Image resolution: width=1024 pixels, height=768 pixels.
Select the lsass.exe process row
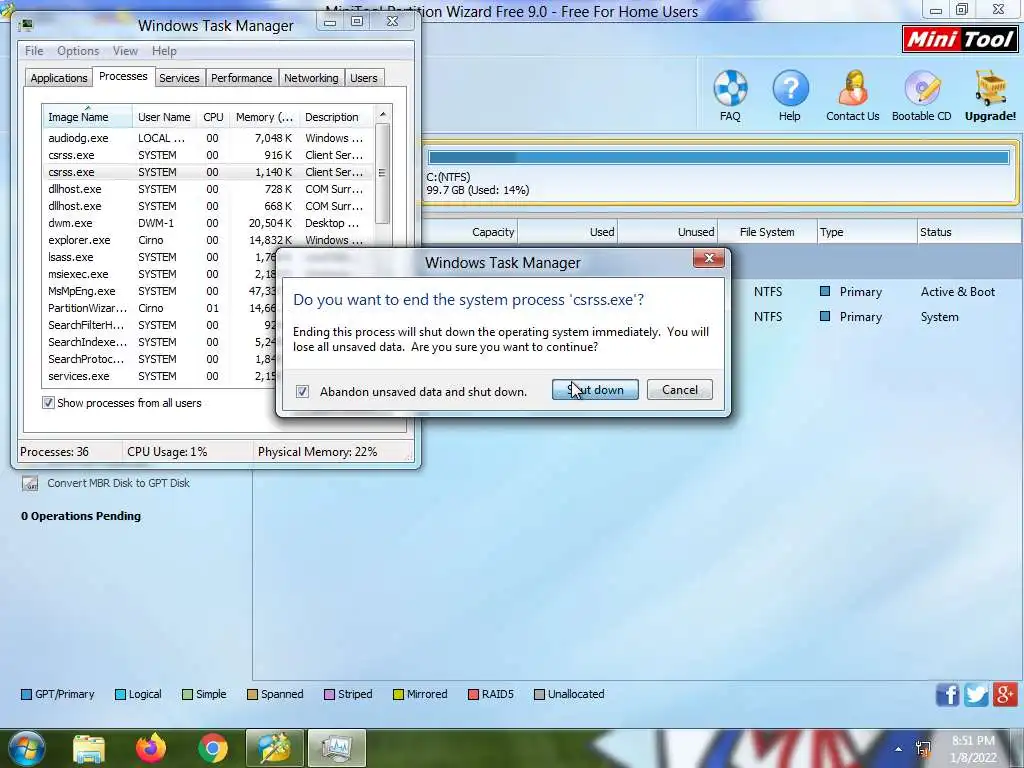(160, 257)
